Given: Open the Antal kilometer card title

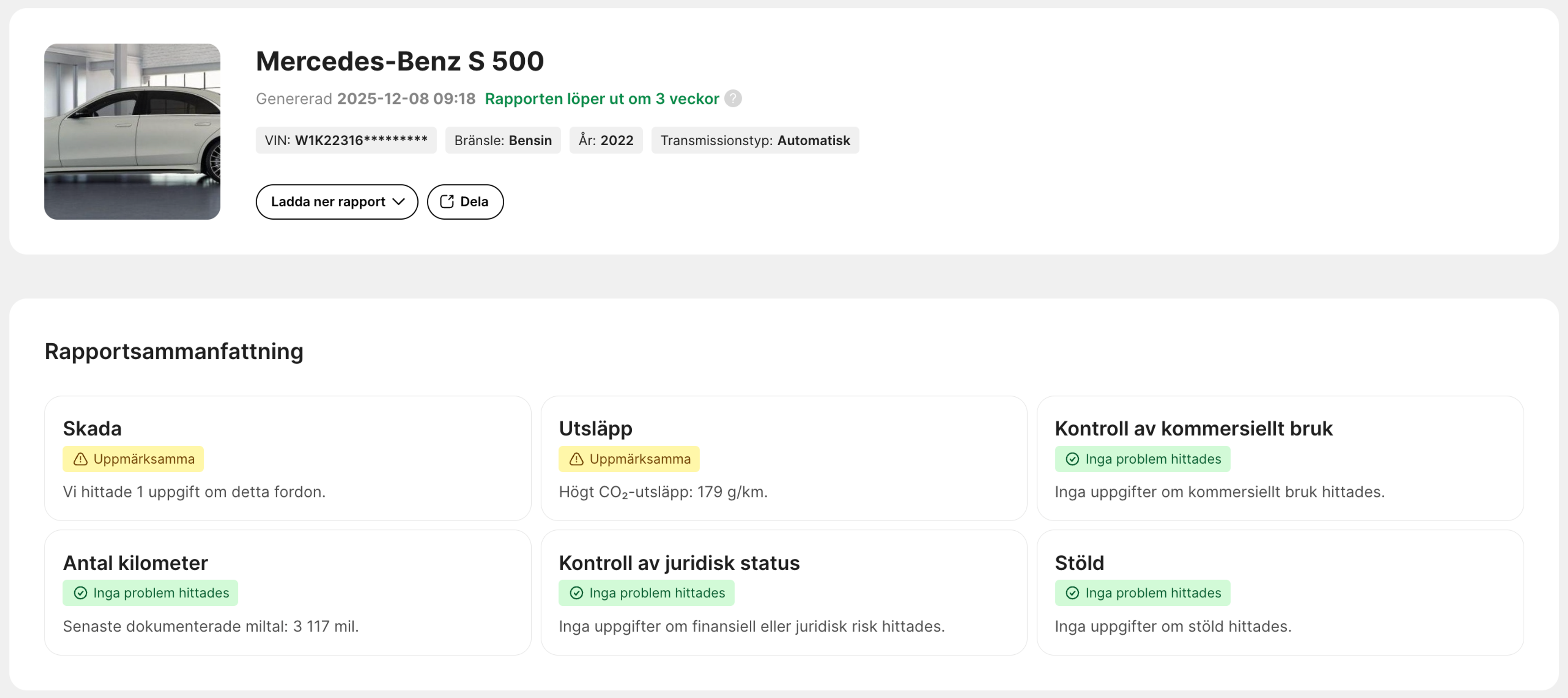Looking at the screenshot, I should [135, 563].
